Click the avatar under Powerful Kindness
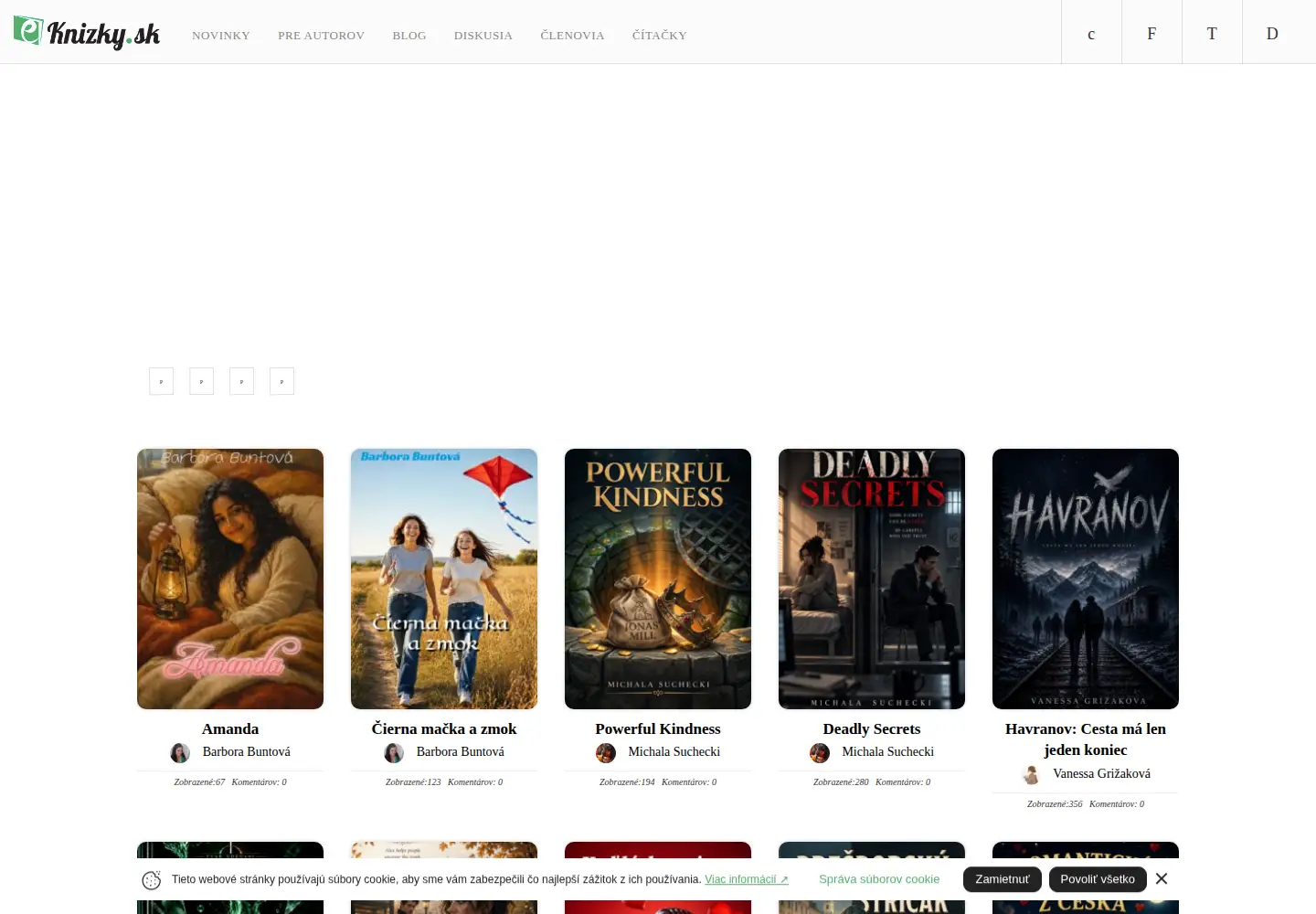The width and height of the screenshot is (1316, 914). tap(606, 753)
